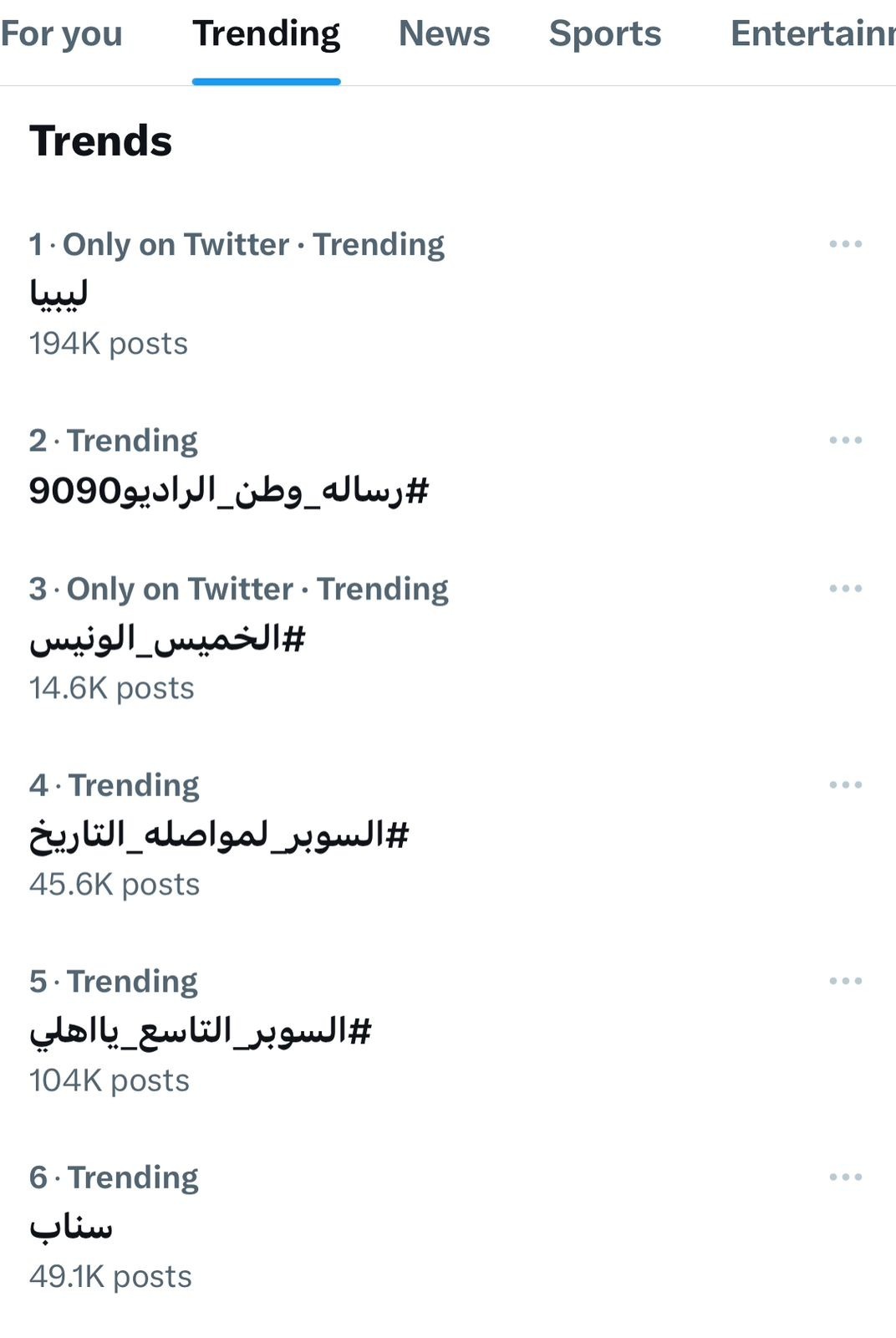Viewport: 896px width, 1338px height.
Task: Click three-dot menu beside trend 3
Action: tap(845, 589)
